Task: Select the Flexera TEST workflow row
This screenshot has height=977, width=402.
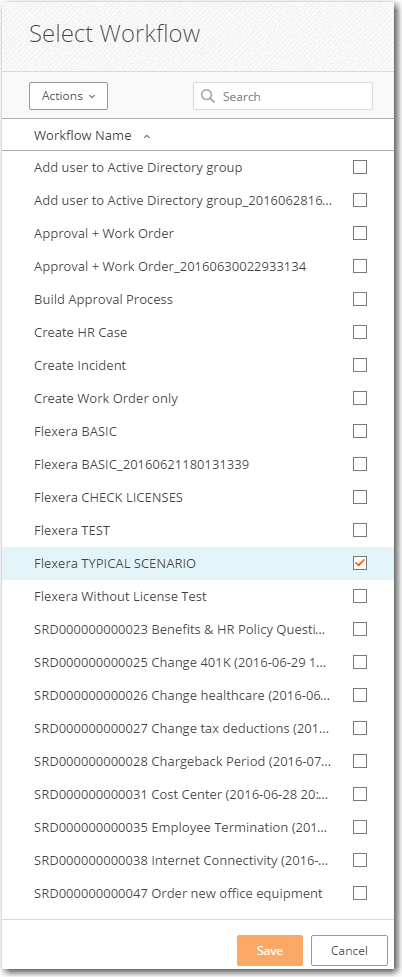Action: (x=198, y=530)
